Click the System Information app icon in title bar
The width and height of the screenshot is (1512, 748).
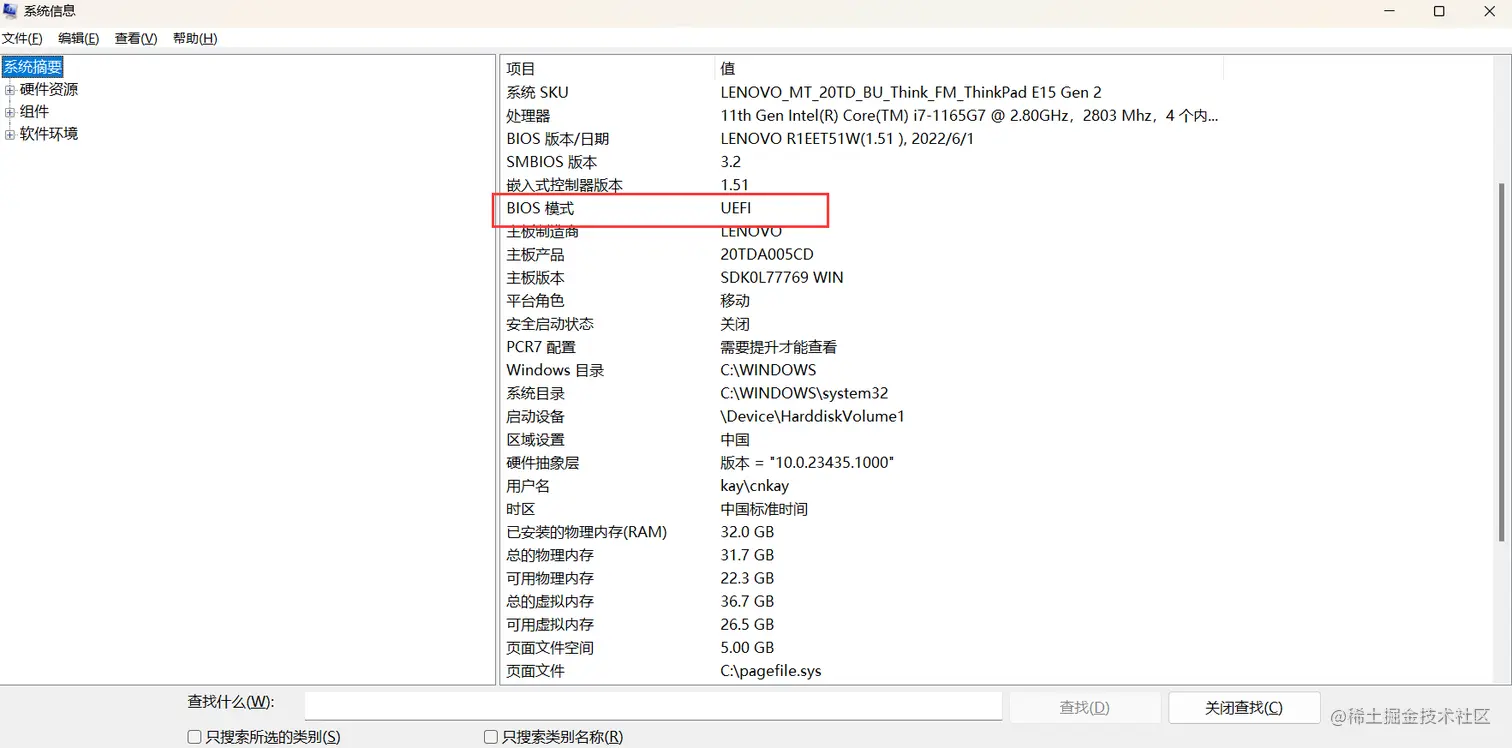point(11,11)
